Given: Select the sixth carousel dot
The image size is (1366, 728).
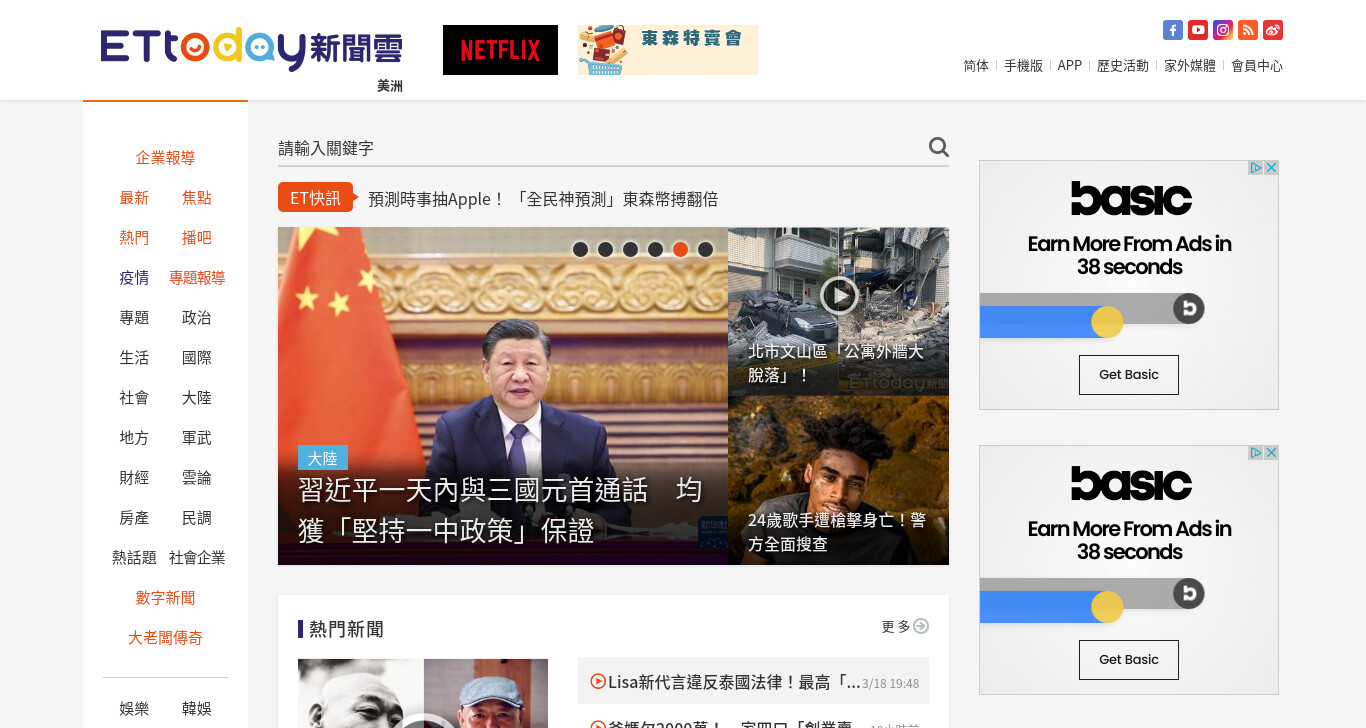Looking at the screenshot, I should (x=705, y=249).
